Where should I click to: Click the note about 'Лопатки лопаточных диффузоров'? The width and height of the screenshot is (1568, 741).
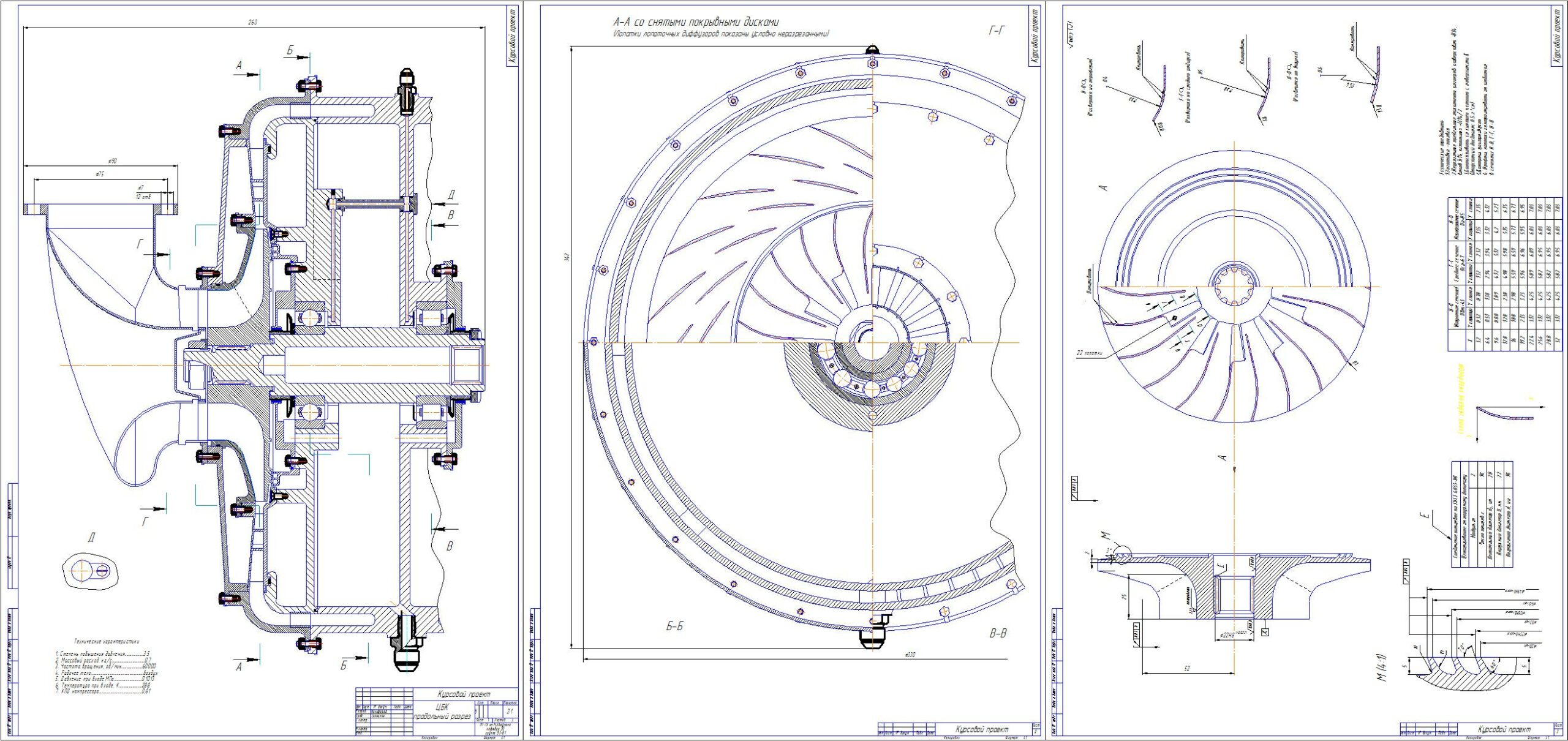[721, 34]
